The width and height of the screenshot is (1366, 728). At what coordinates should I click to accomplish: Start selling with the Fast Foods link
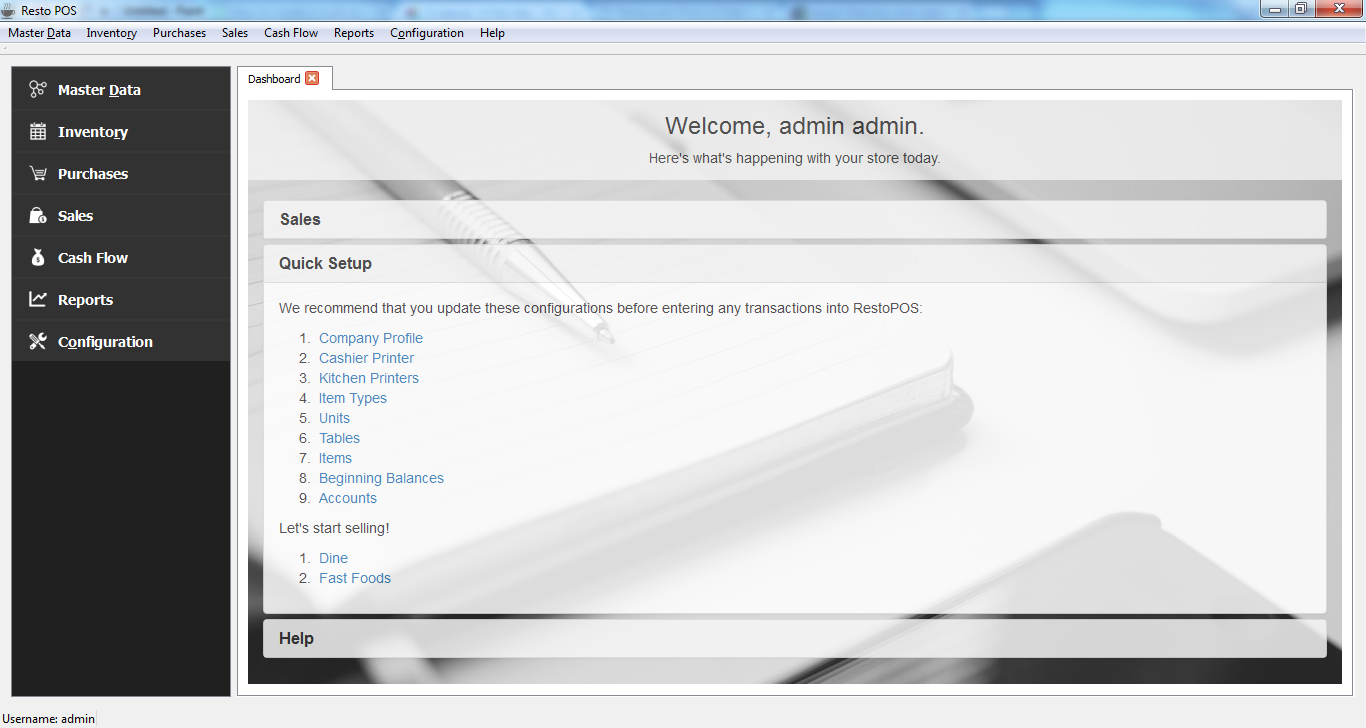pyautogui.click(x=355, y=578)
